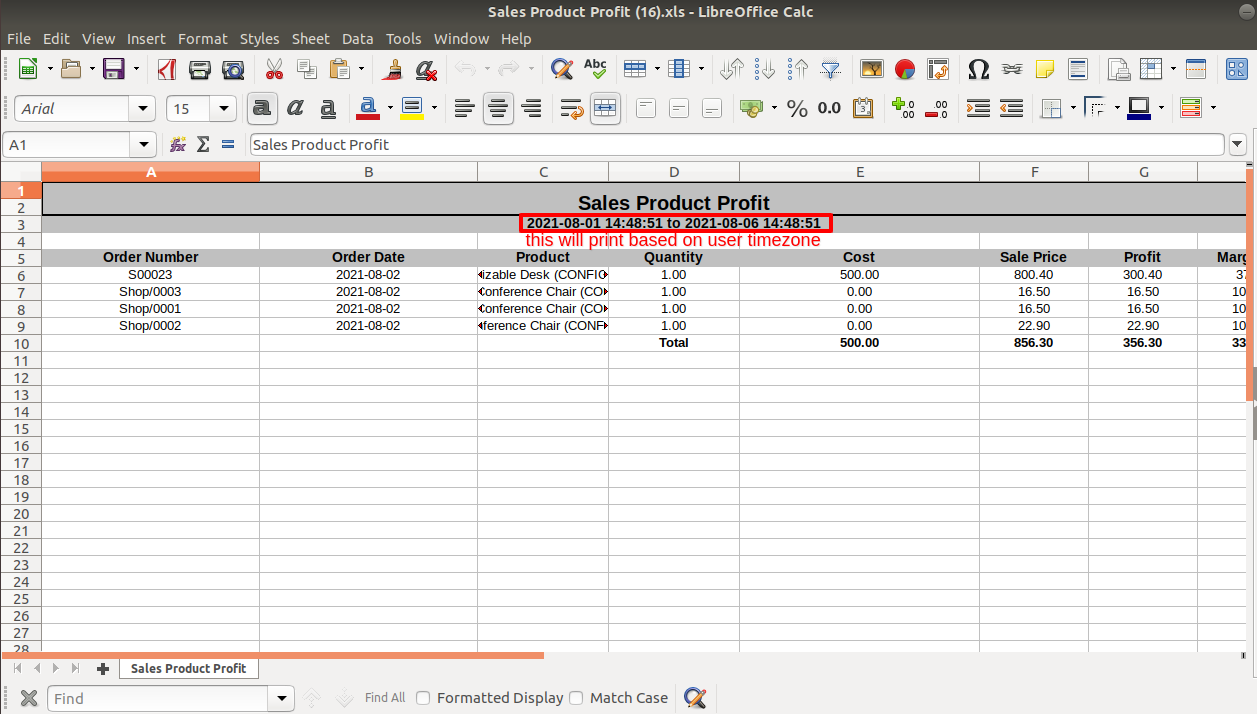
Task: Open the AutoFilter funnel tool
Action: 830,69
